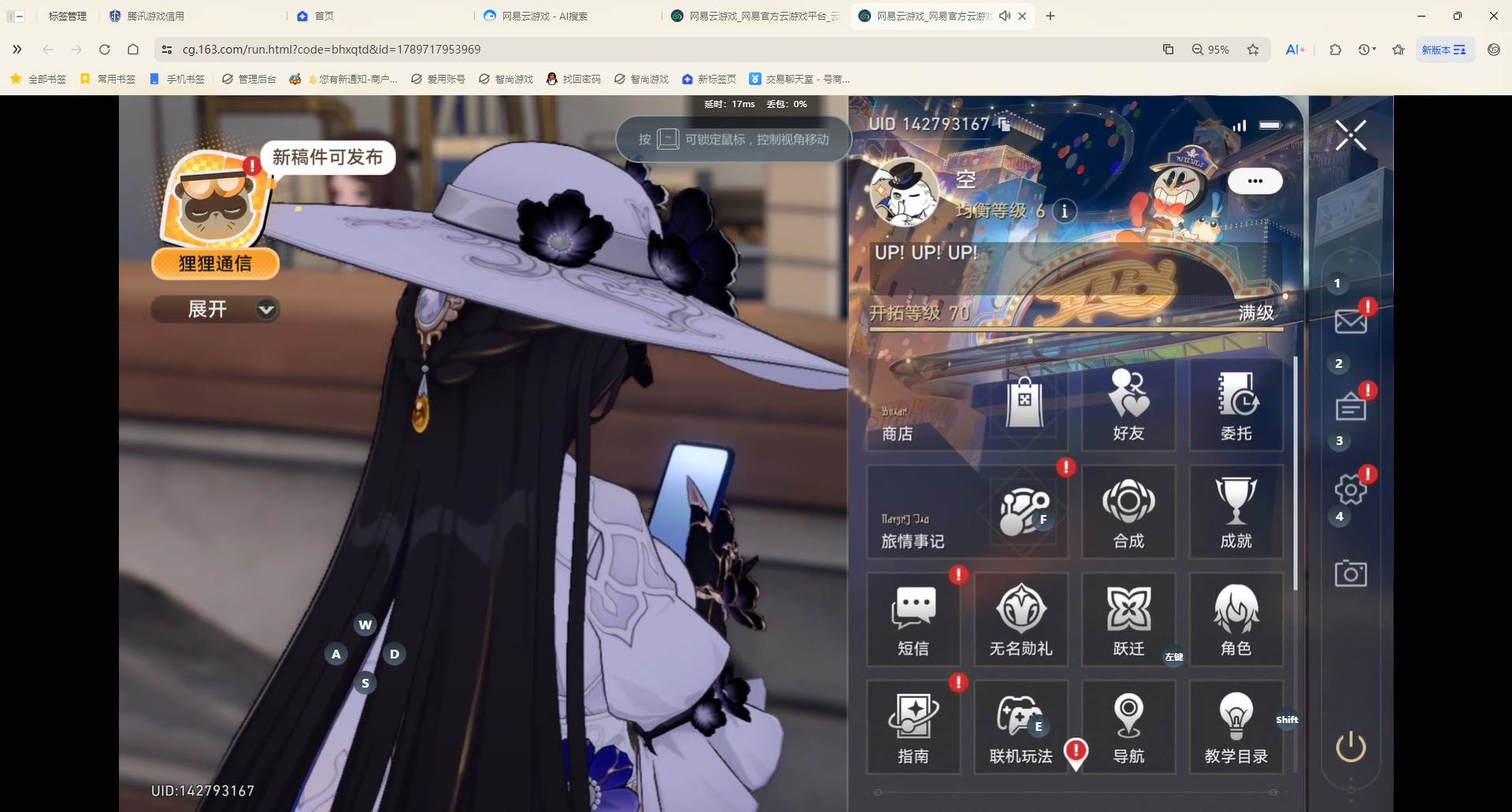The height and width of the screenshot is (812, 1512).
Task: Click the 新稿件可发布 notification bubble
Action: [x=328, y=158]
